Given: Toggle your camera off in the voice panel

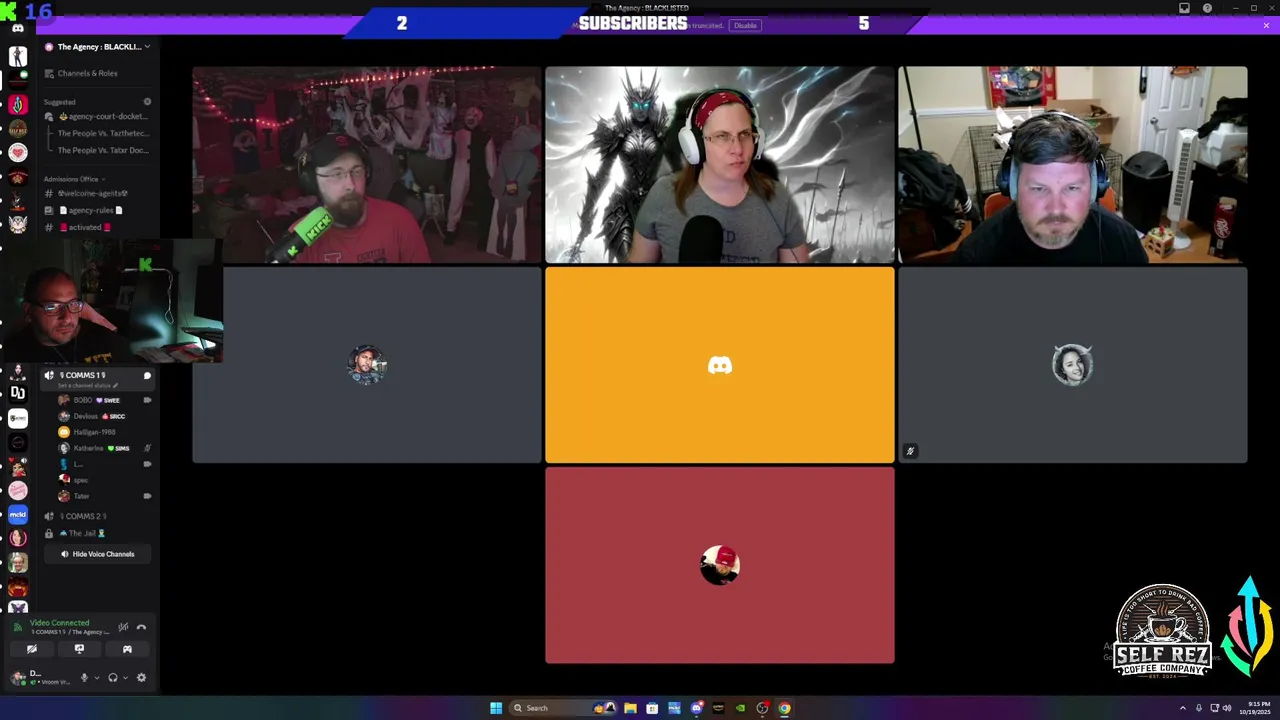Looking at the screenshot, I should tap(31, 649).
